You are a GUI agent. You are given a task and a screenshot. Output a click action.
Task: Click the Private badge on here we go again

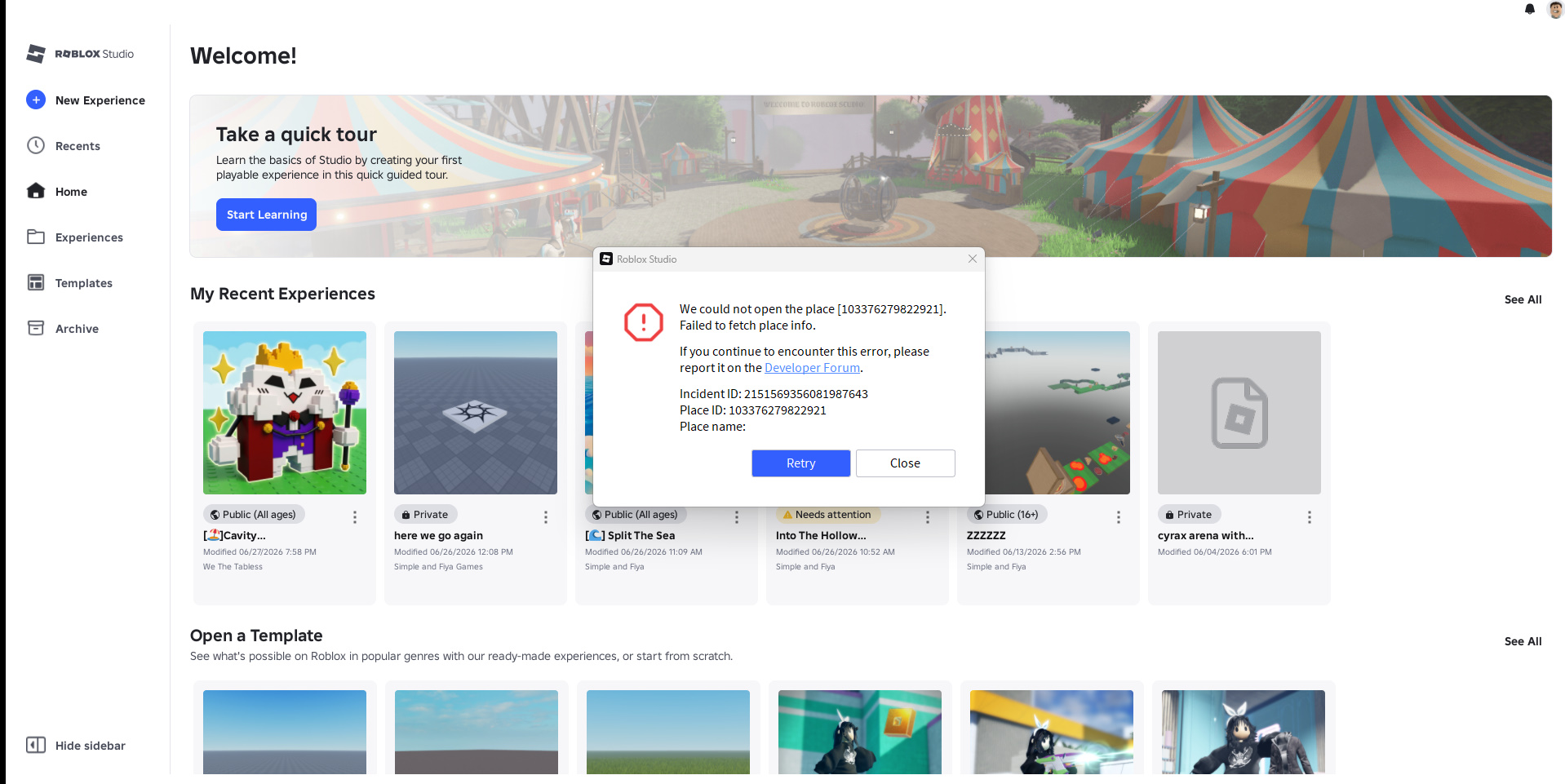(x=425, y=515)
